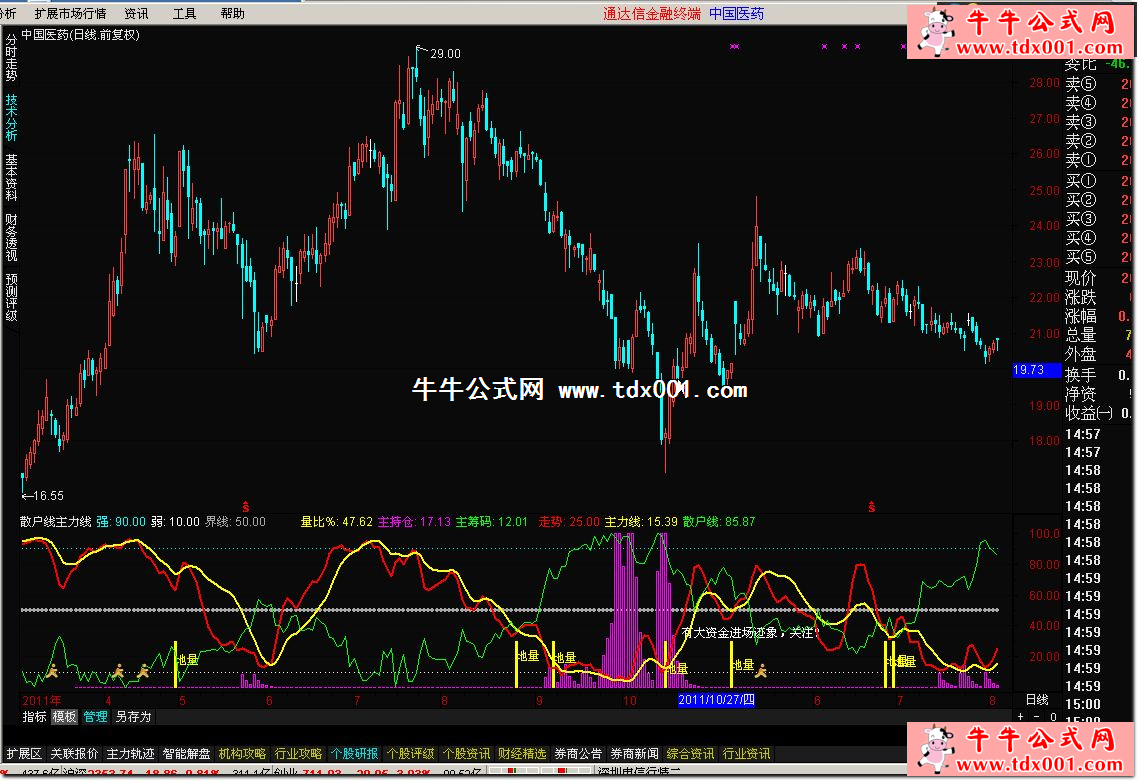Click the red $ marker near May

click(x=246, y=506)
